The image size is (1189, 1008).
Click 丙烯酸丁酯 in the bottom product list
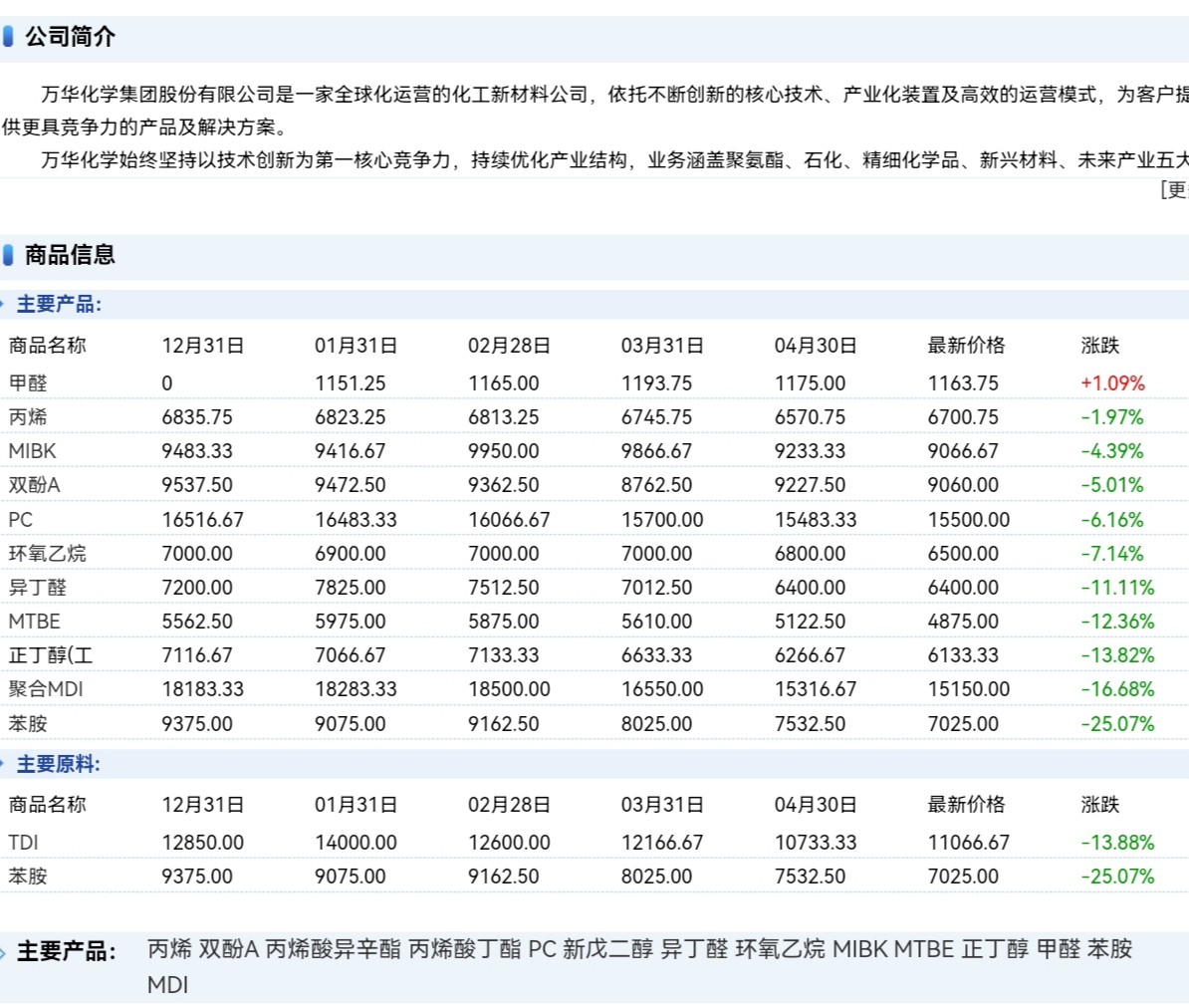click(x=465, y=949)
